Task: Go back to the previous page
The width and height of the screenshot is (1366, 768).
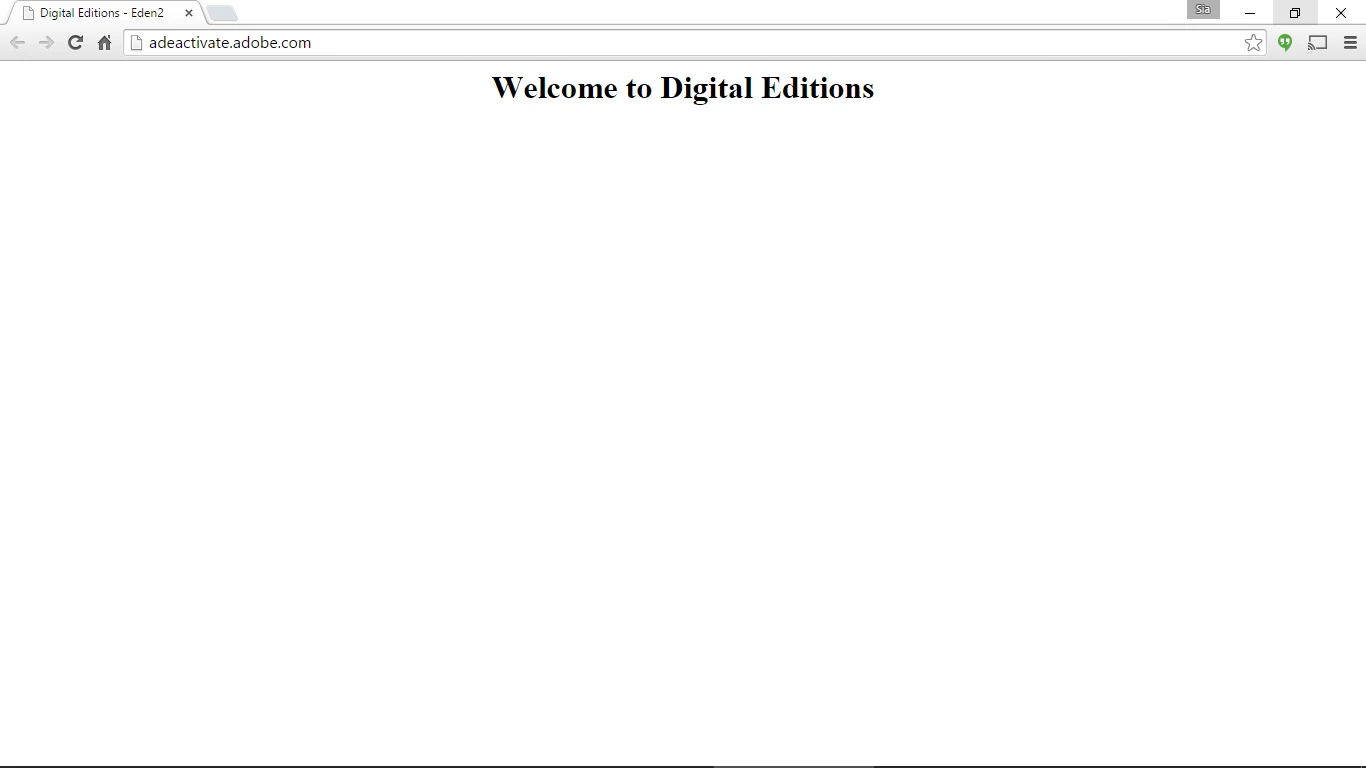Action: 17,42
